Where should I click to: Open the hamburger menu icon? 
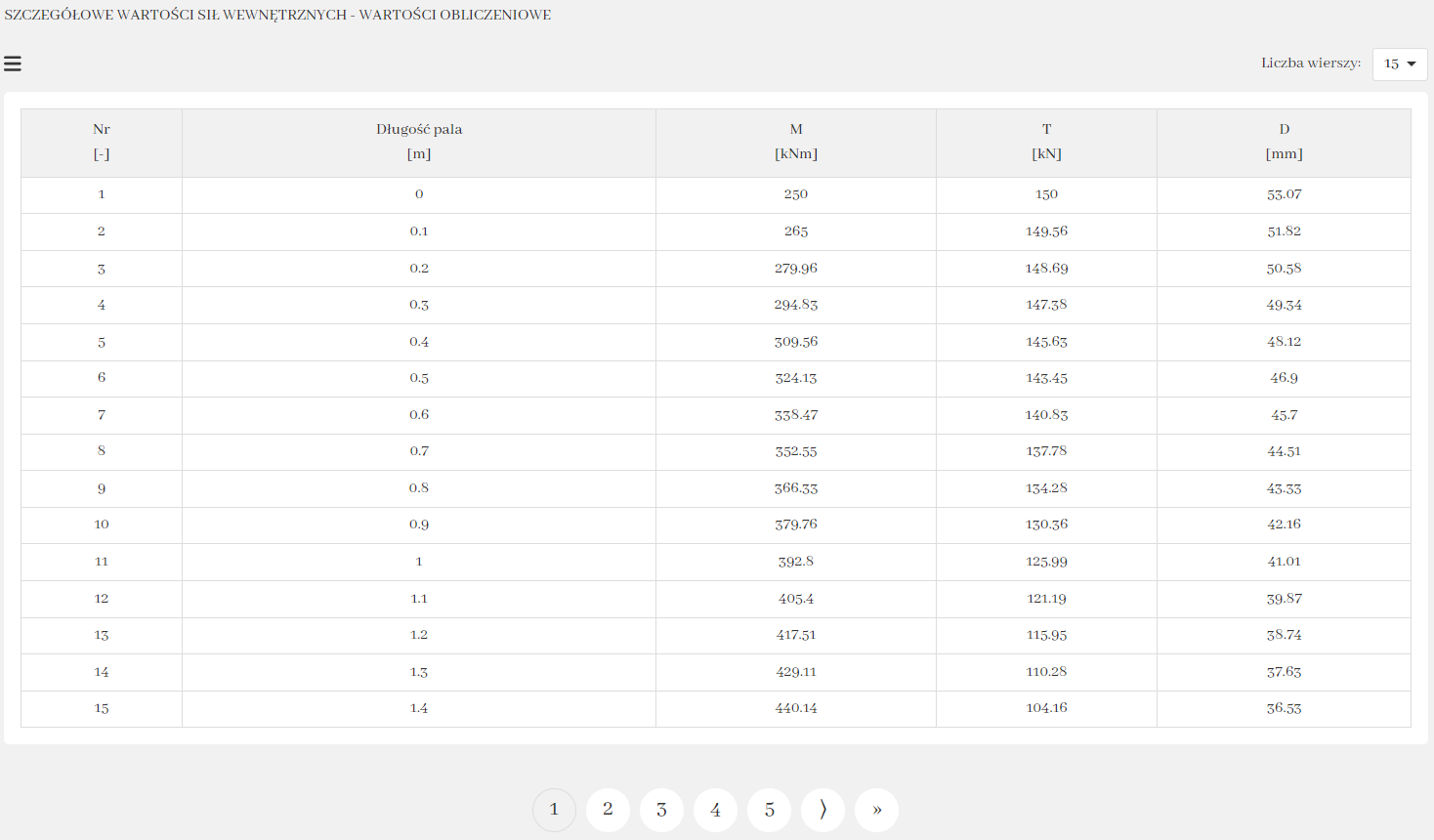click(x=13, y=64)
